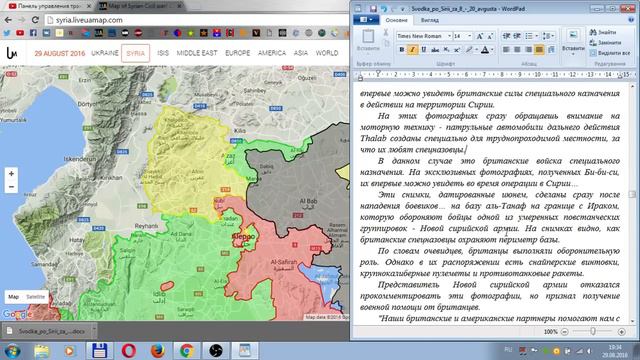The width and height of the screenshot is (640, 360).
Task: Expand the Вставити insert dropdown arrow
Action: (573, 54)
